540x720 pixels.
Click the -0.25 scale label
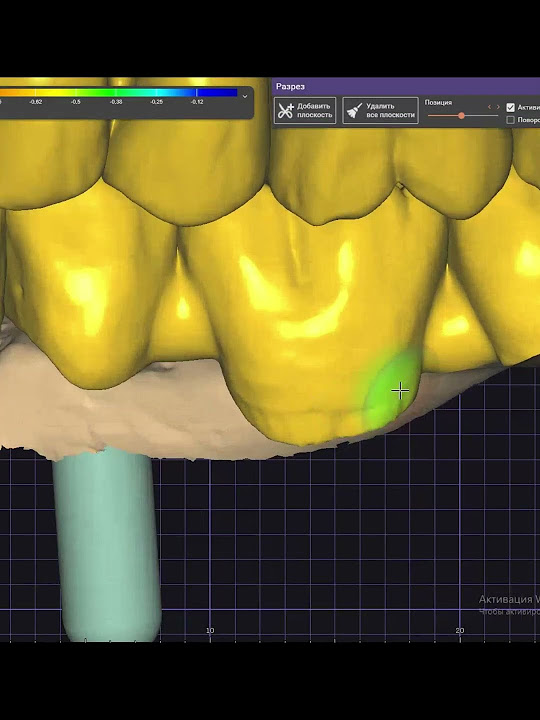(157, 102)
